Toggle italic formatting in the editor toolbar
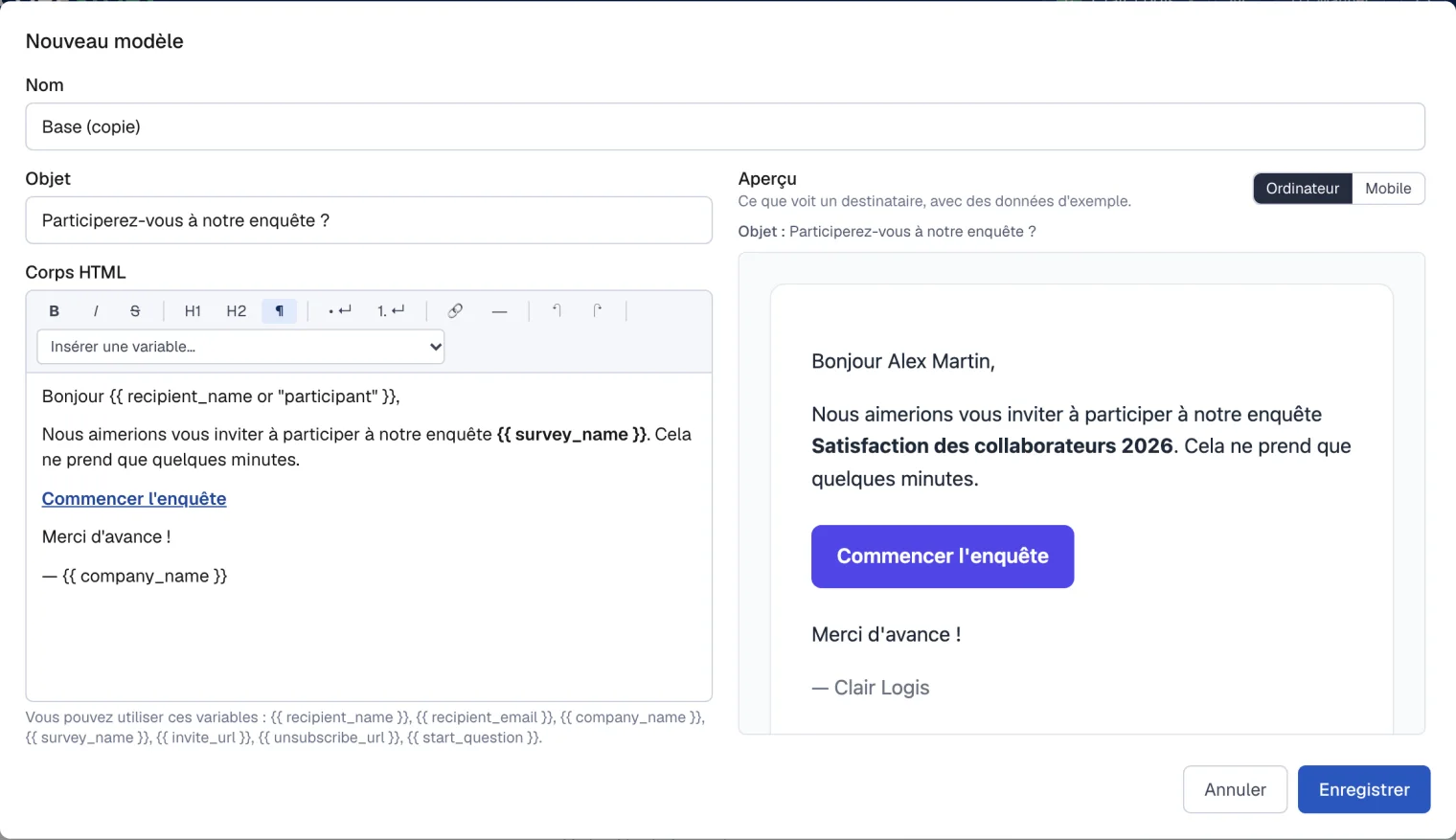This screenshot has width=1456, height=840. 95,311
